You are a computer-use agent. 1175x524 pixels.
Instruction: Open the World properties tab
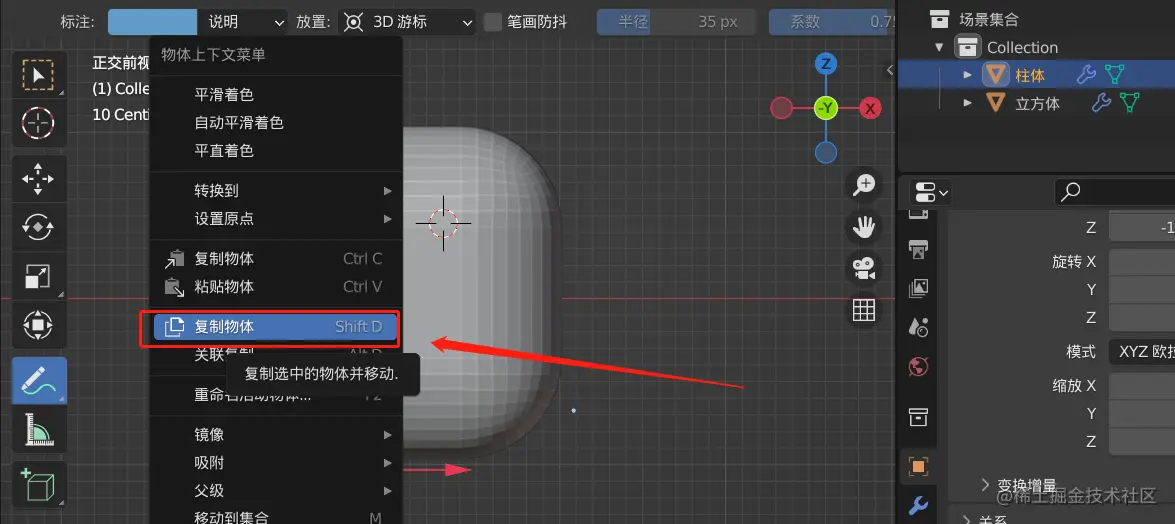pos(919,367)
